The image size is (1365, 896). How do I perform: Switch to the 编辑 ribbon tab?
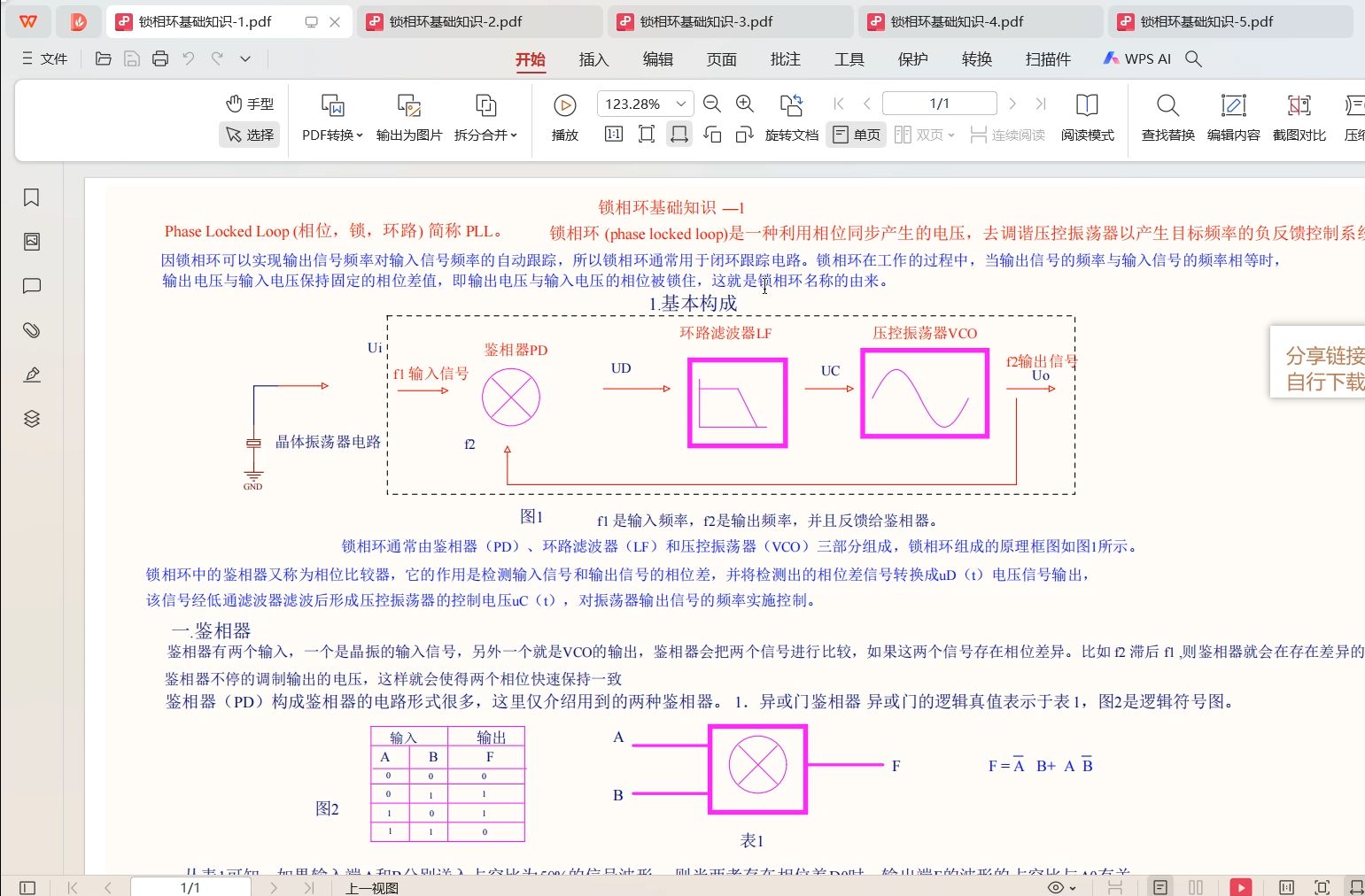click(x=657, y=59)
